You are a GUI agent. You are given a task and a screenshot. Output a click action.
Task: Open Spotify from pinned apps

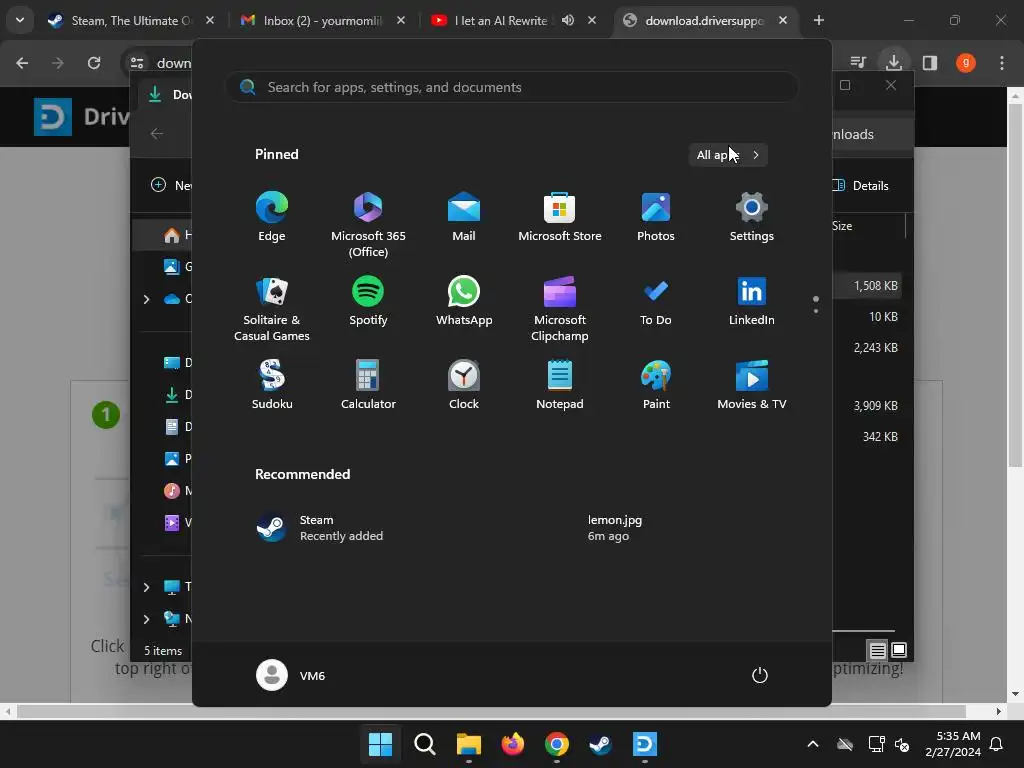[x=368, y=301]
